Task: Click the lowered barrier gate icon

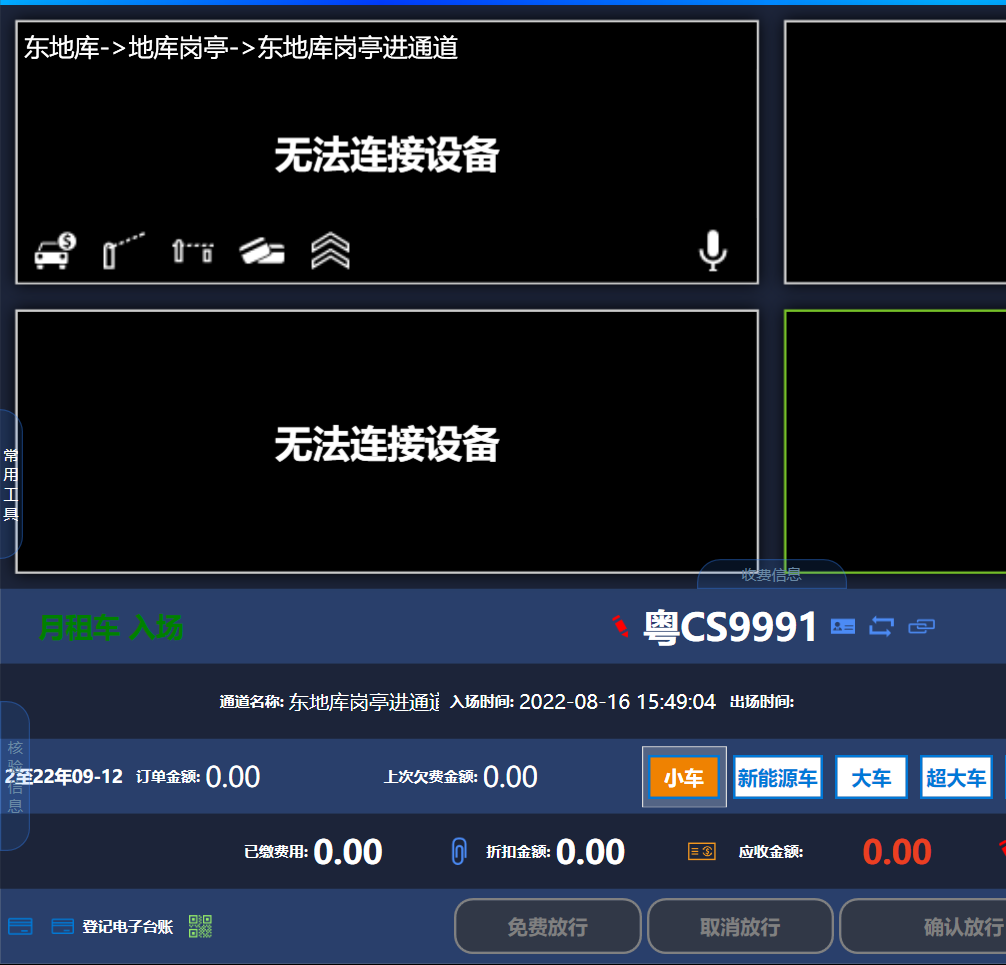Action: (x=192, y=251)
